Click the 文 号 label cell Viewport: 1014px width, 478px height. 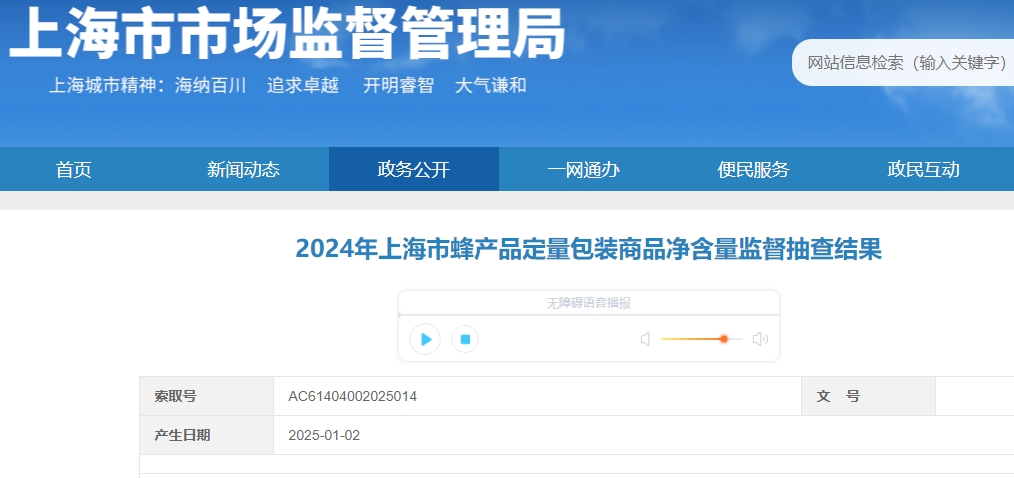point(868,397)
